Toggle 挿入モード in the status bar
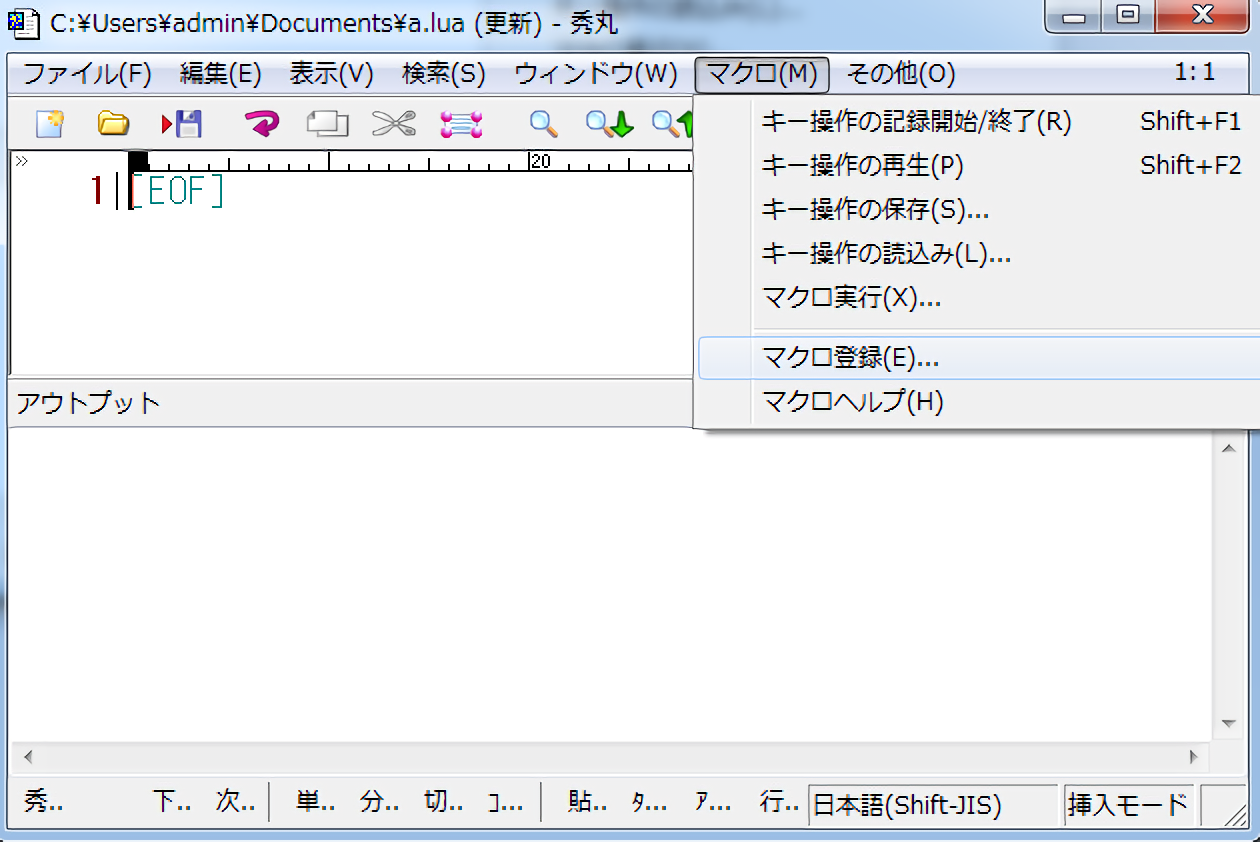Image resolution: width=1260 pixels, height=842 pixels. (1128, 804)
